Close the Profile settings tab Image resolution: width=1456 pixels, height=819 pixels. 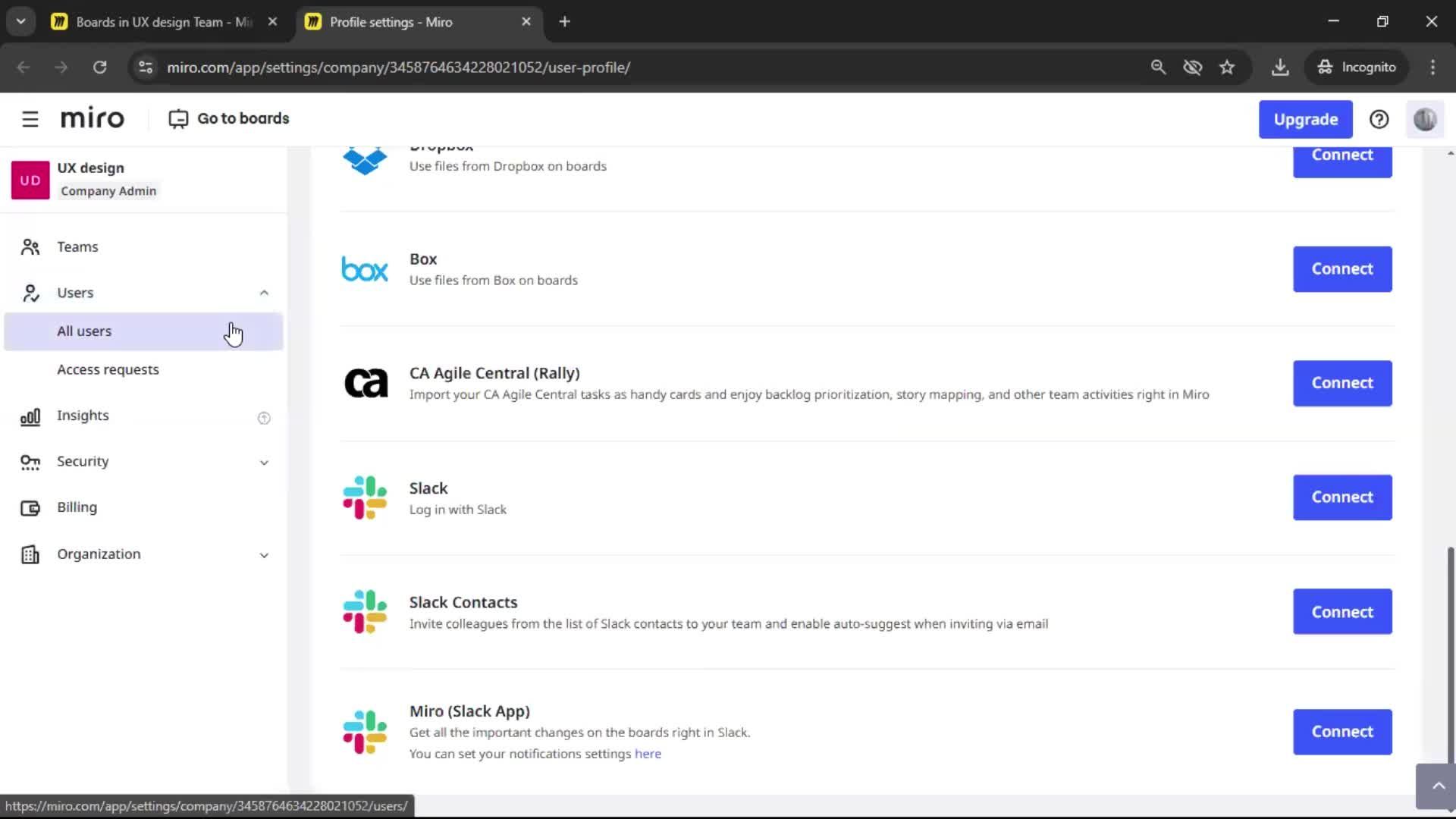point(526,22)
